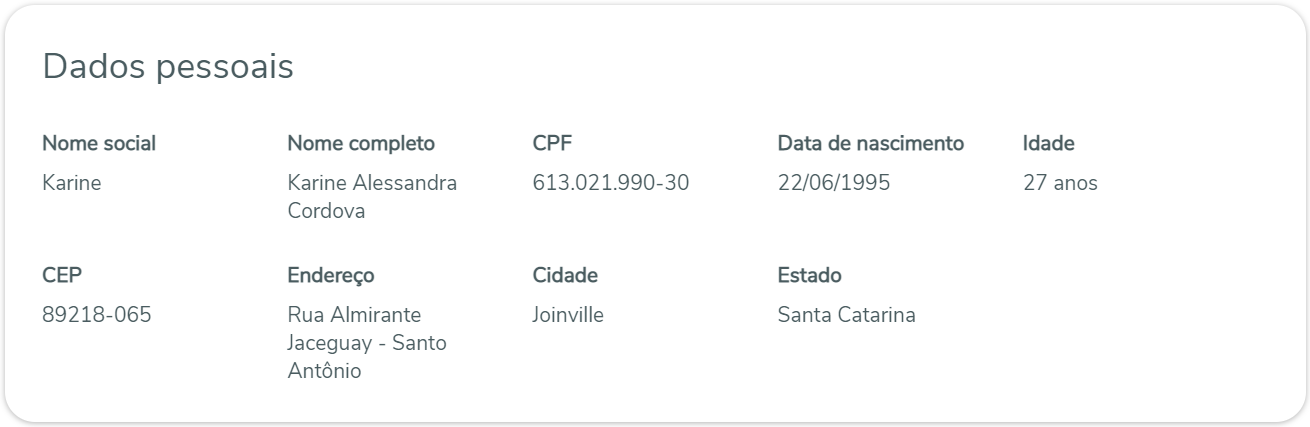Select the CPF number 613.021.990-30
The image size is (1310, 427).
pyautogui.click(x=611, y=184)
